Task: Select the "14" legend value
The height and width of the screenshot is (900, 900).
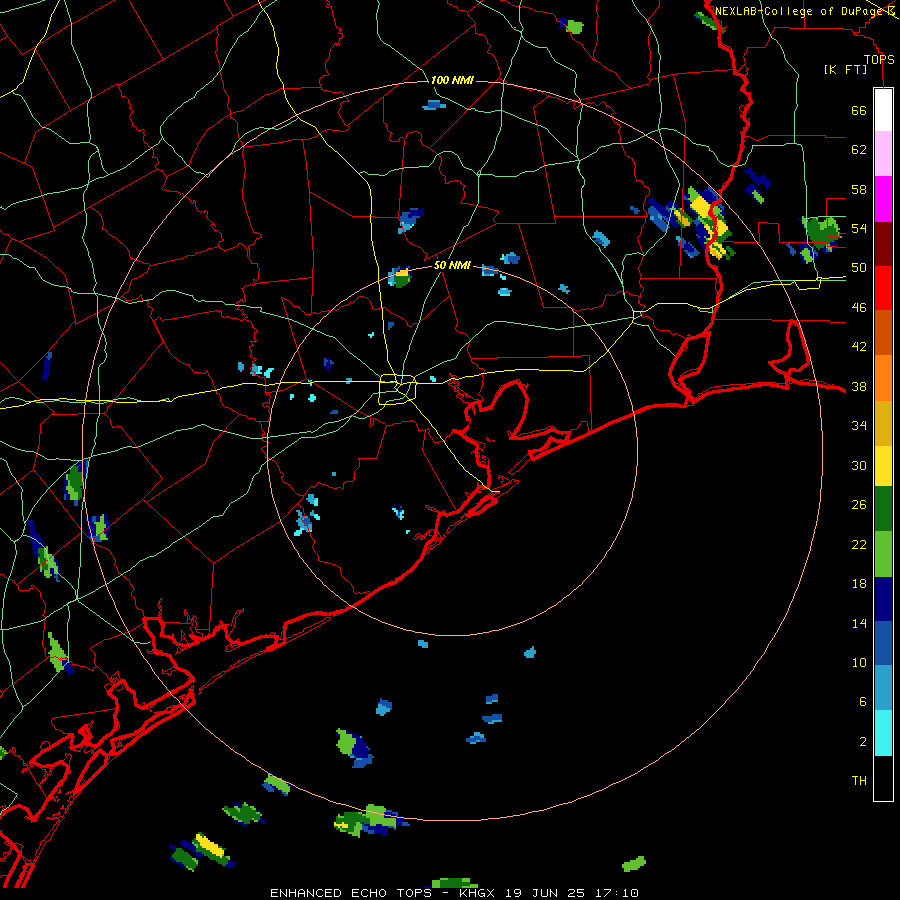Action: point(859,623)
